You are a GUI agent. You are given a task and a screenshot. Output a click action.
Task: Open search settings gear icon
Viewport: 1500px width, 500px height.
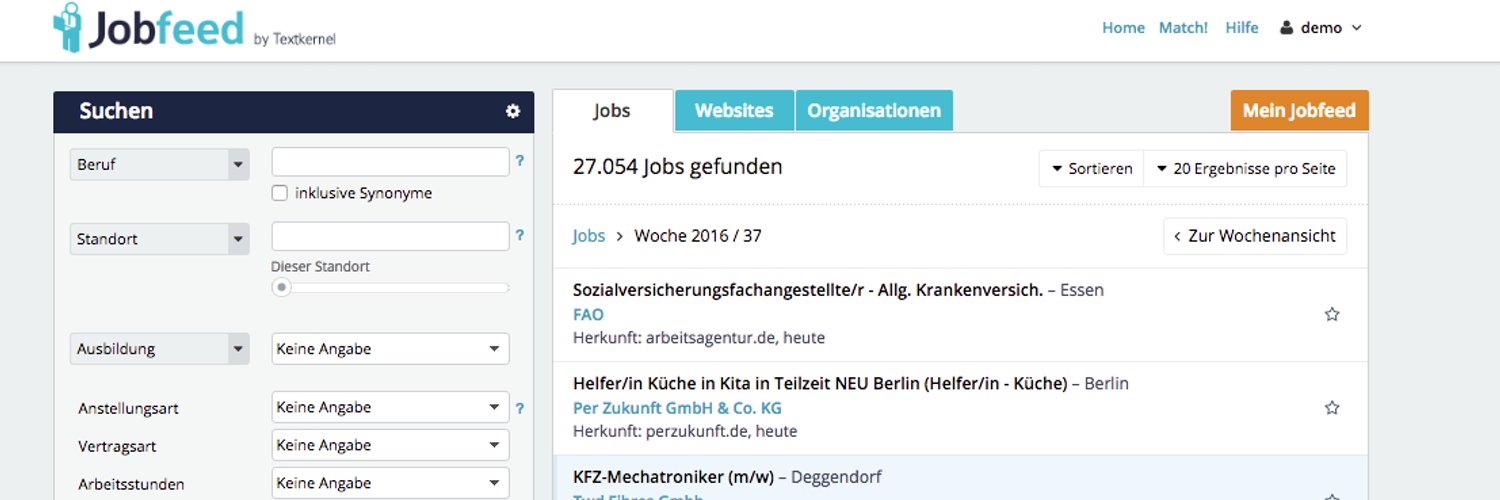click(x=513, y=111)
